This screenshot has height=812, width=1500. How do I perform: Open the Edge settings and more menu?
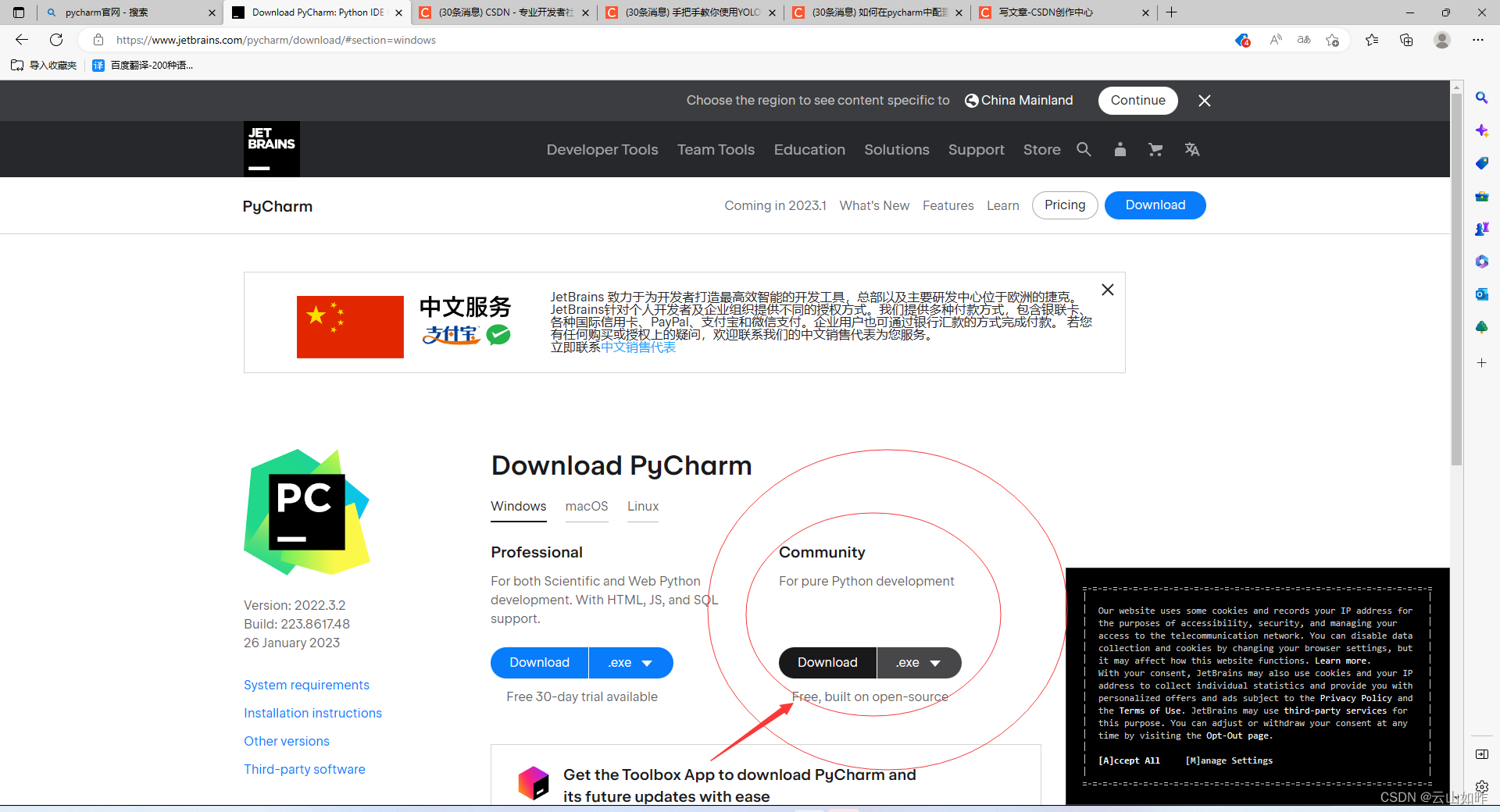point(1478,40)
